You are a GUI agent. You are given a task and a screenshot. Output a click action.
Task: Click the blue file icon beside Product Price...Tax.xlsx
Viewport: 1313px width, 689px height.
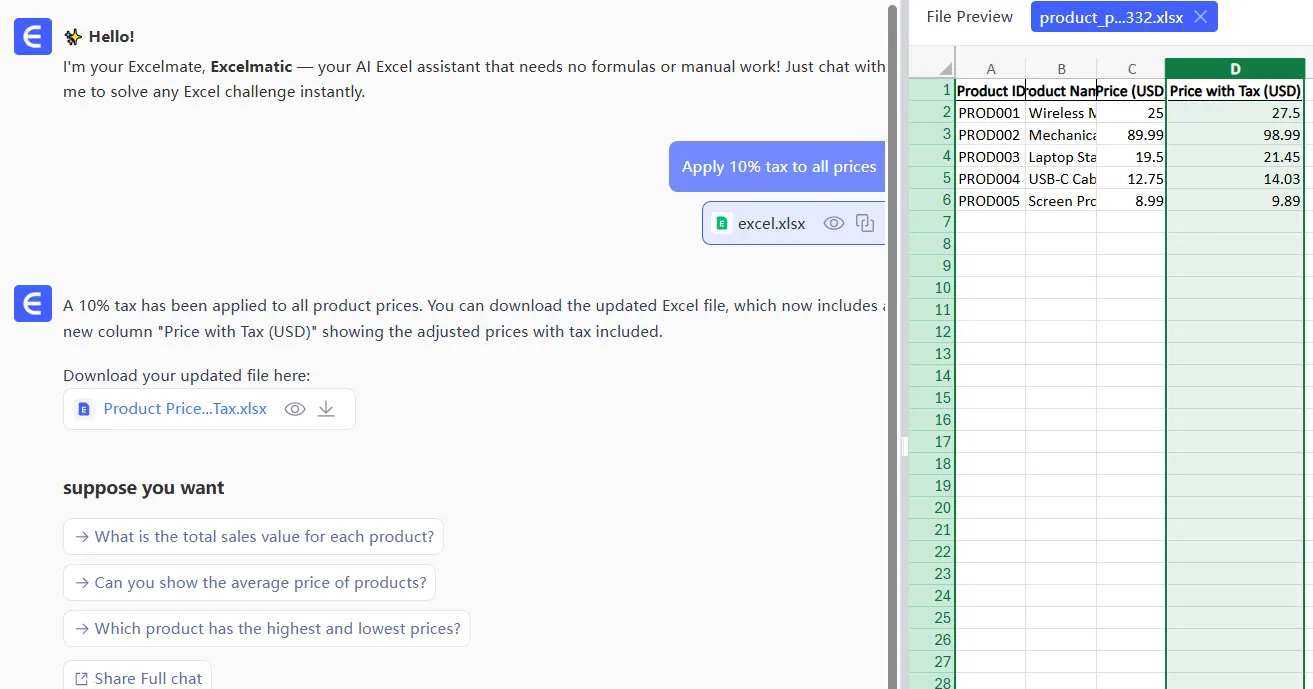pos(84,409)
